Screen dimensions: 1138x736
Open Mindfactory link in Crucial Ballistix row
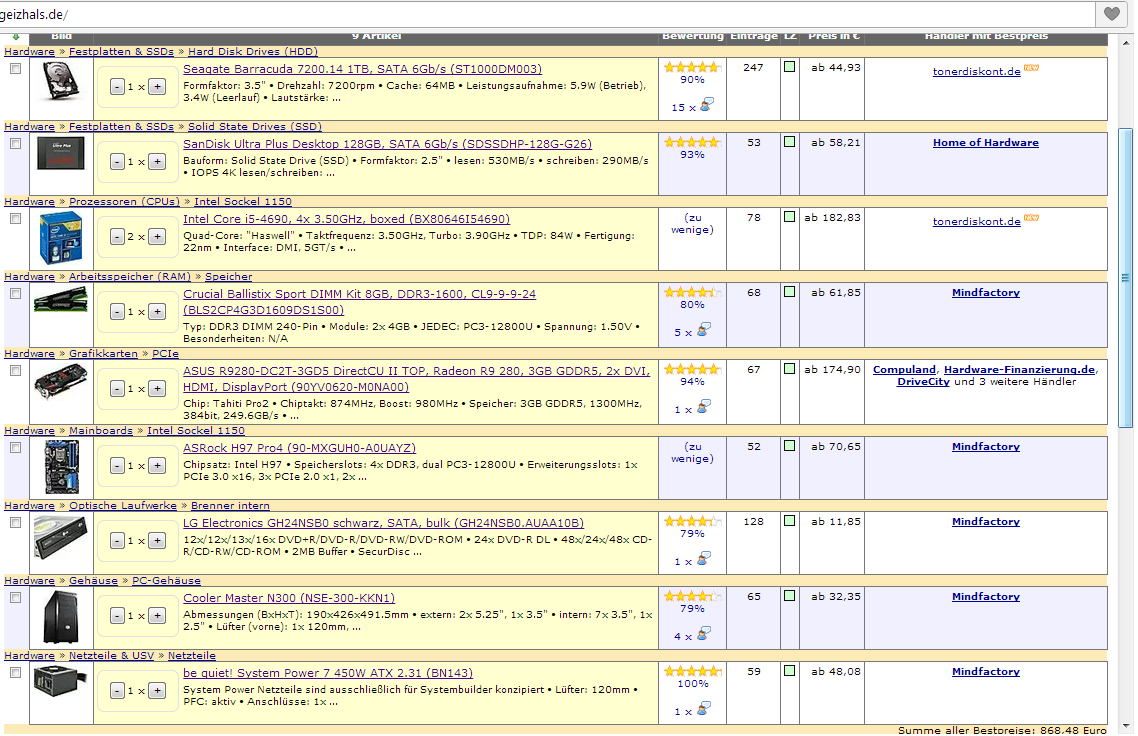[986, 293]
